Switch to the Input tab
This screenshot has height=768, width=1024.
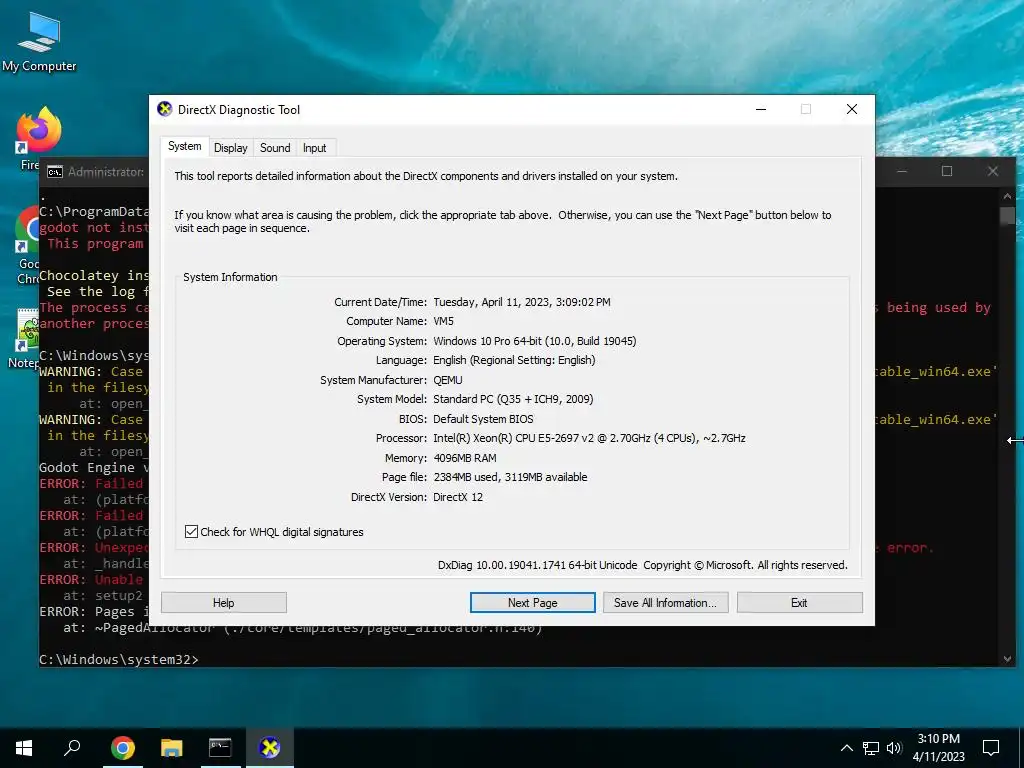(x=314, y=148)
